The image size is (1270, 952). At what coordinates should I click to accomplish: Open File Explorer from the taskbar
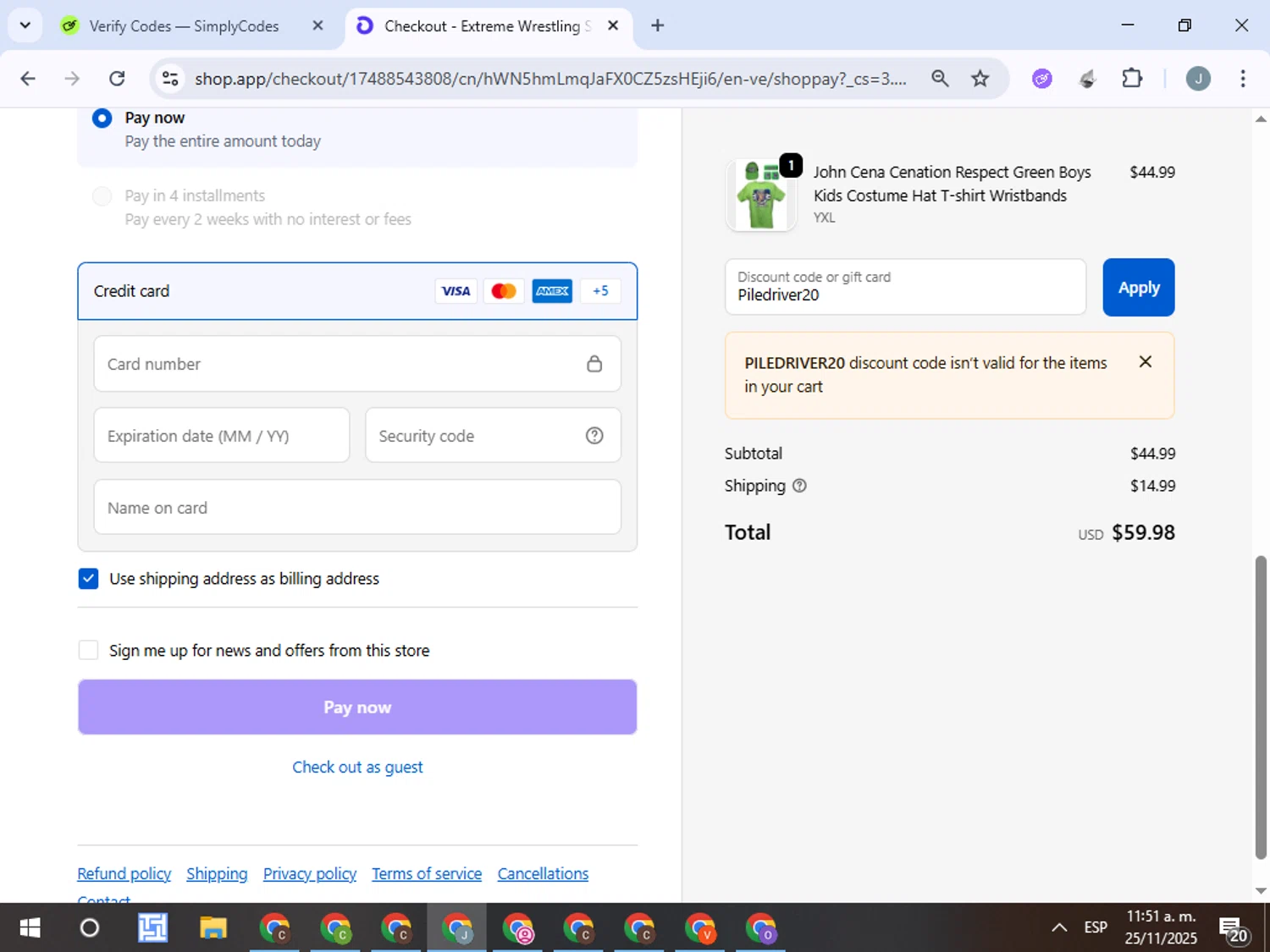213,928
